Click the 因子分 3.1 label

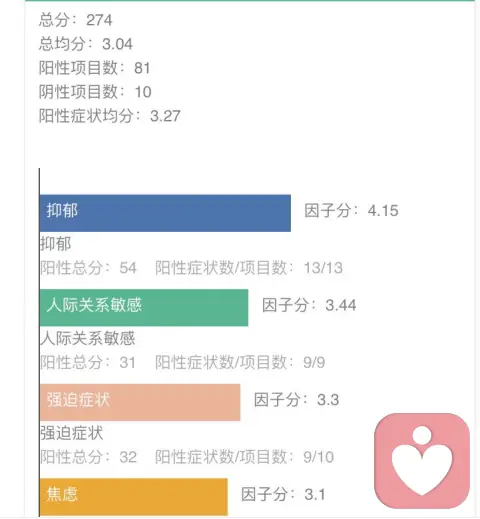point(283,494)
